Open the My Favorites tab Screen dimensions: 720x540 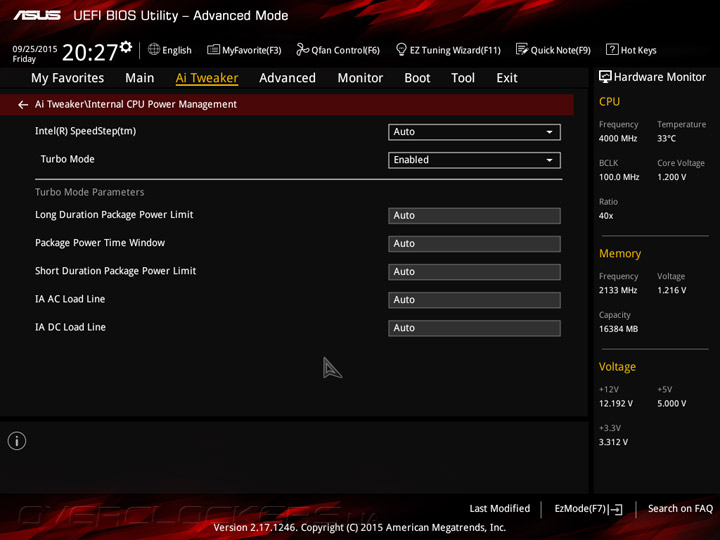point(68,78)
